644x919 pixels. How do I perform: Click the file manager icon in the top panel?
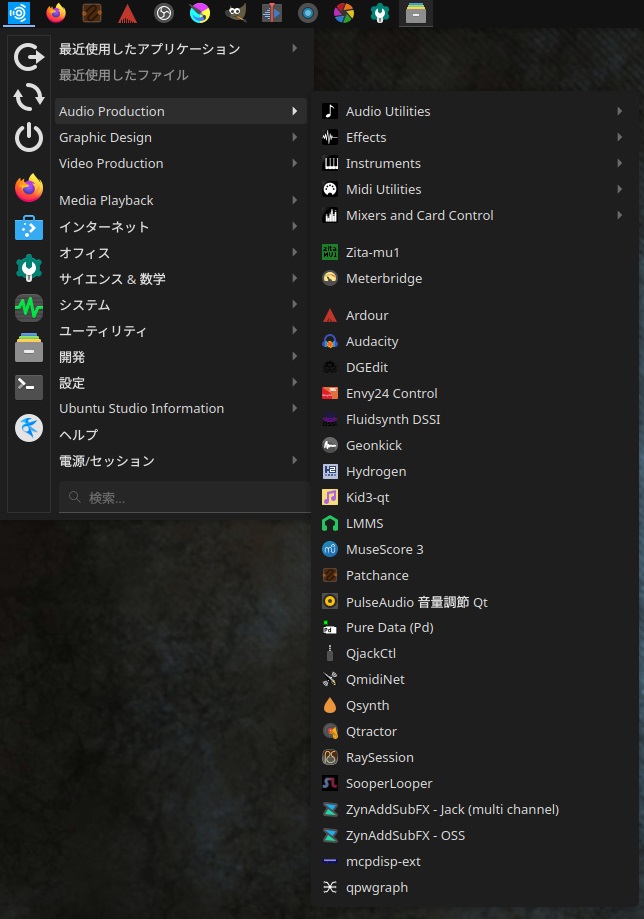pyautogui.click(x=416, y=13)
